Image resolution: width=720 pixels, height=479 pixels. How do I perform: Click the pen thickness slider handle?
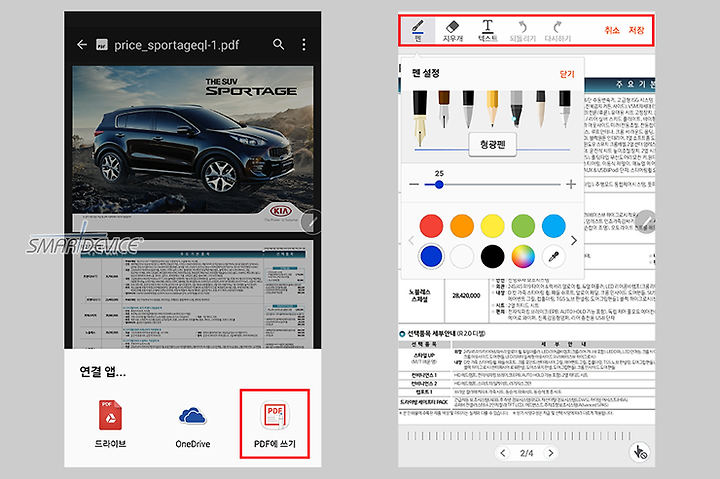pos(439,185)
